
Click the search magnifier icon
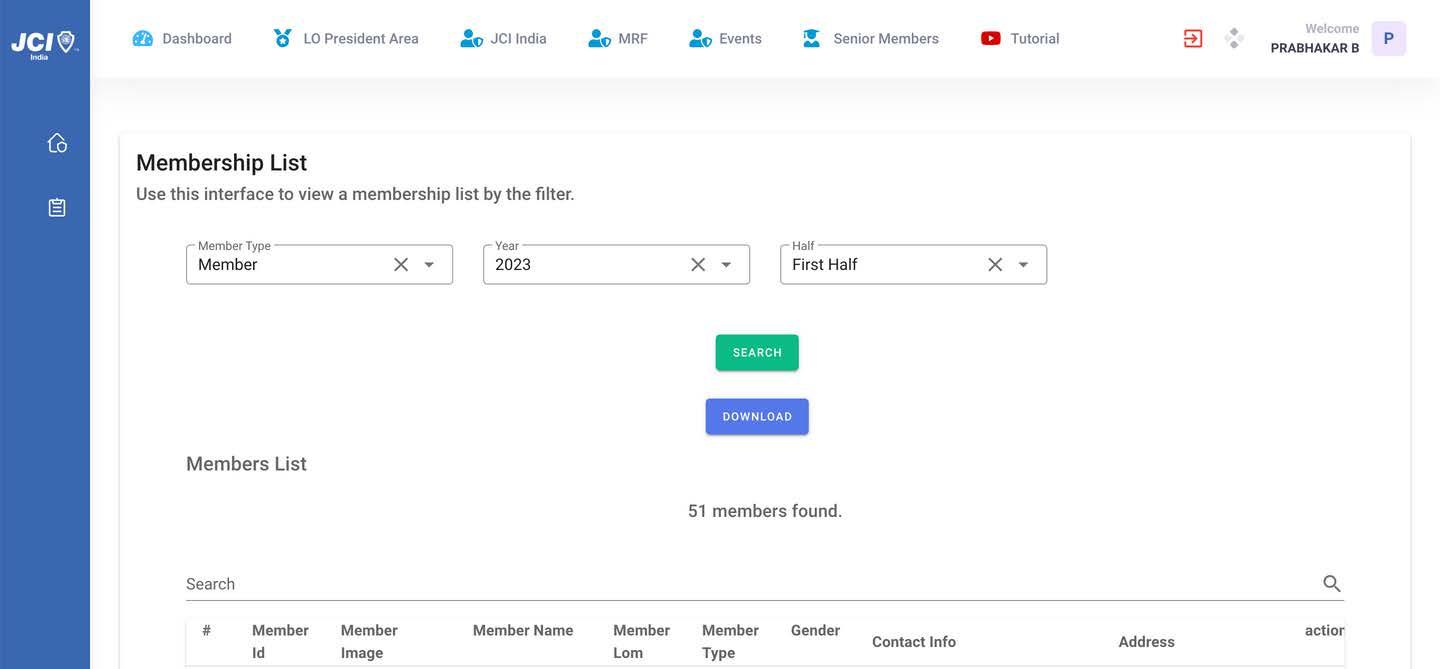pyautogui.click(x=1332, y=583)
